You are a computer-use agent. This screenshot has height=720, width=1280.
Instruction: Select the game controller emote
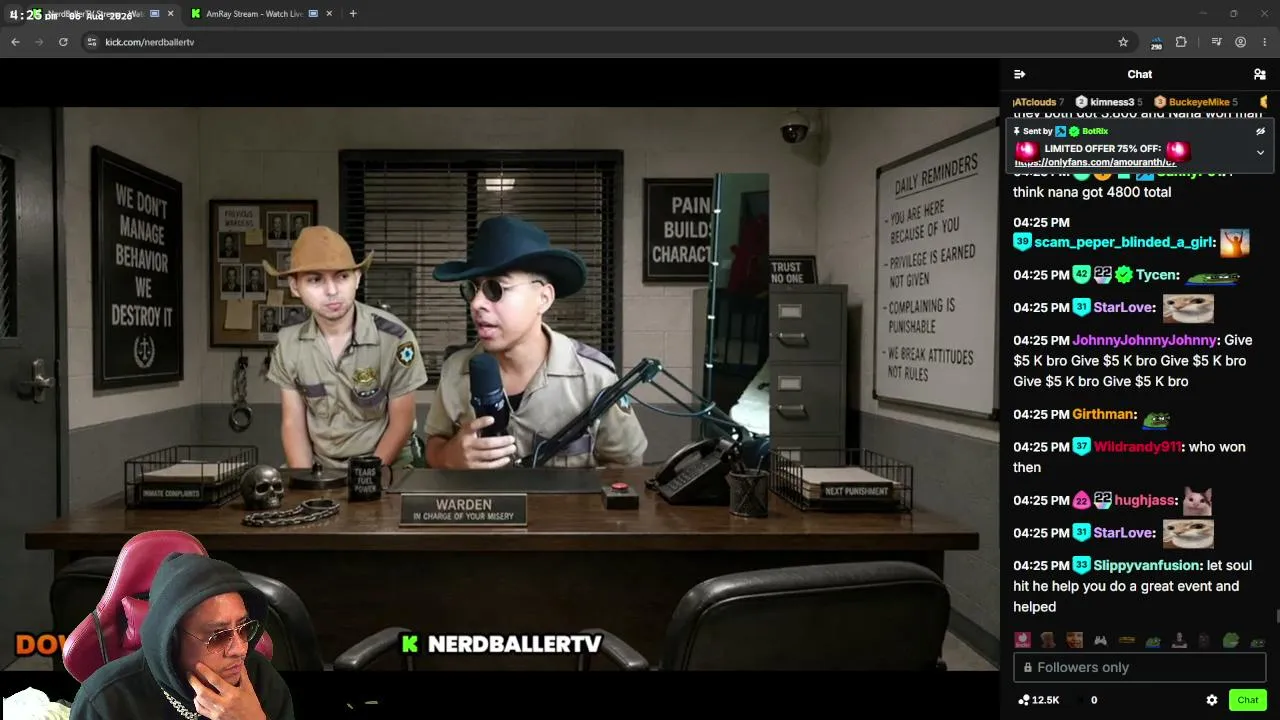[1100, 640]
